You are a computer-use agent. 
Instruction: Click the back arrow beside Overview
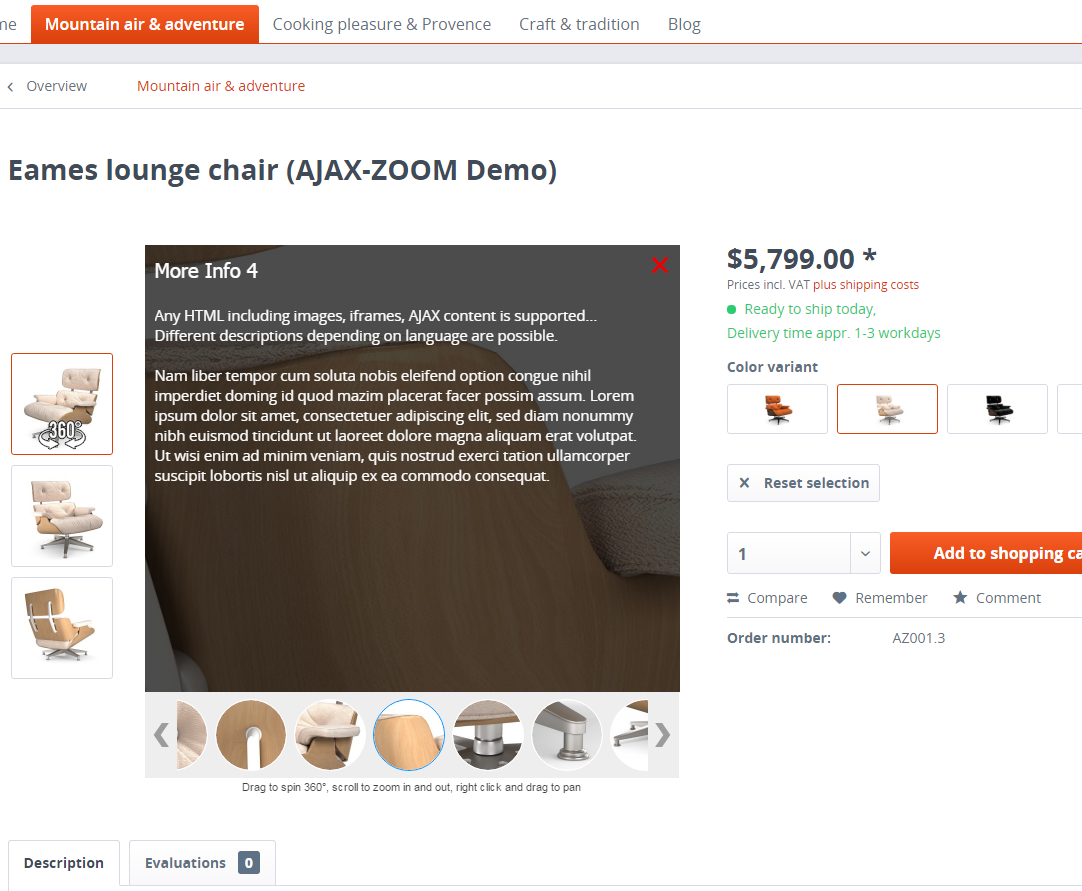10,86
